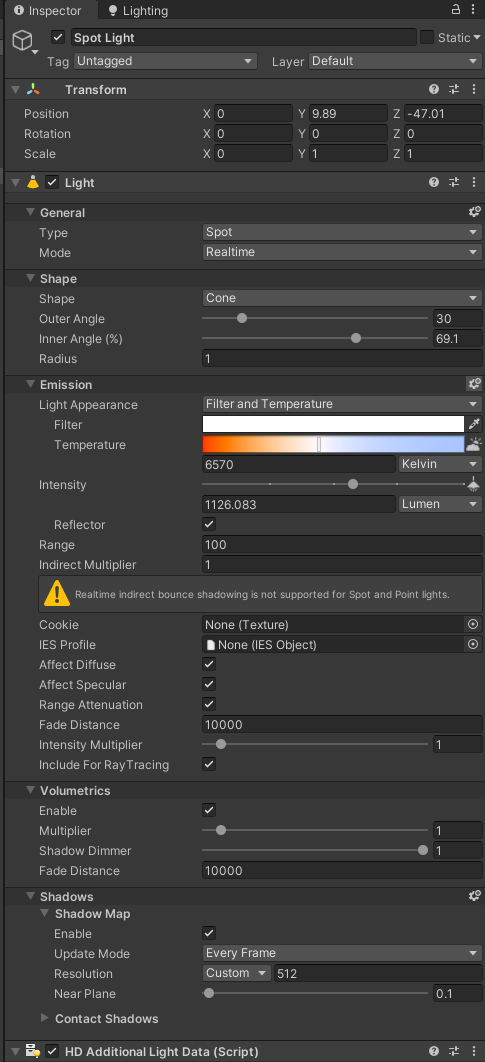Click the GameObject cube icon picker

pos(24,40)
